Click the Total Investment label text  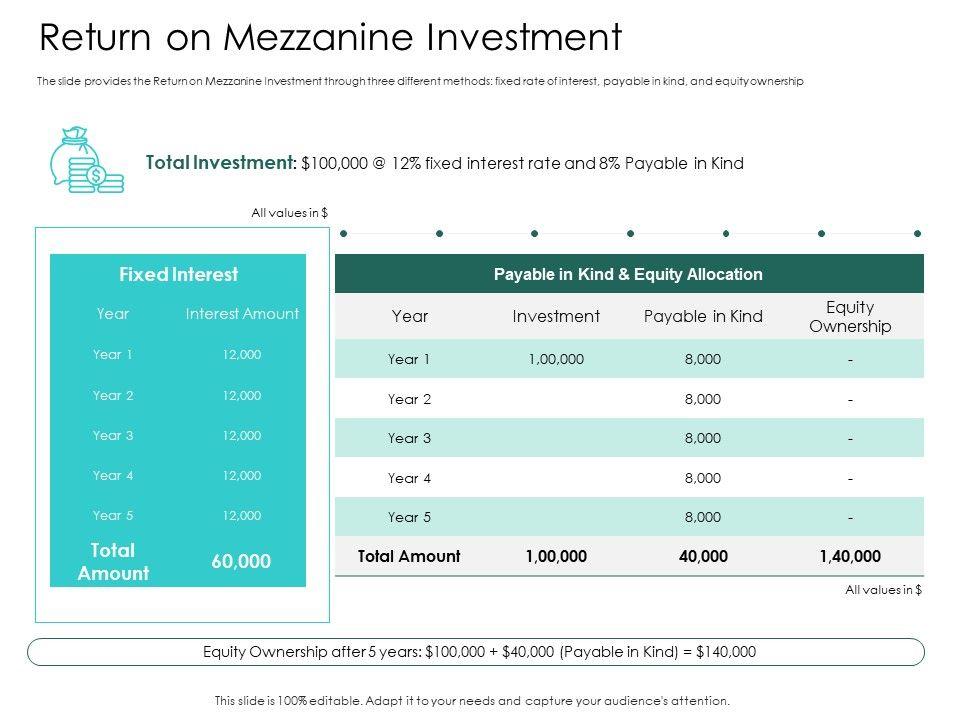coord(221,163)
